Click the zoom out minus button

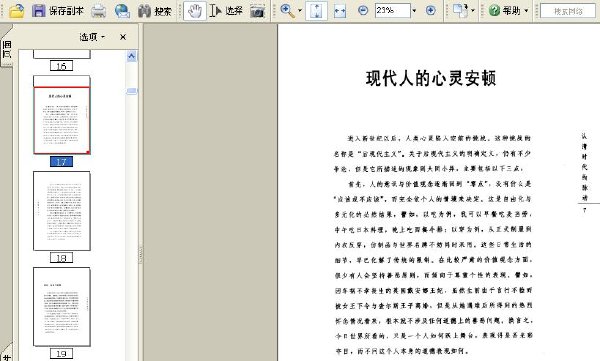pyautogui.click(x=363, y=10)
